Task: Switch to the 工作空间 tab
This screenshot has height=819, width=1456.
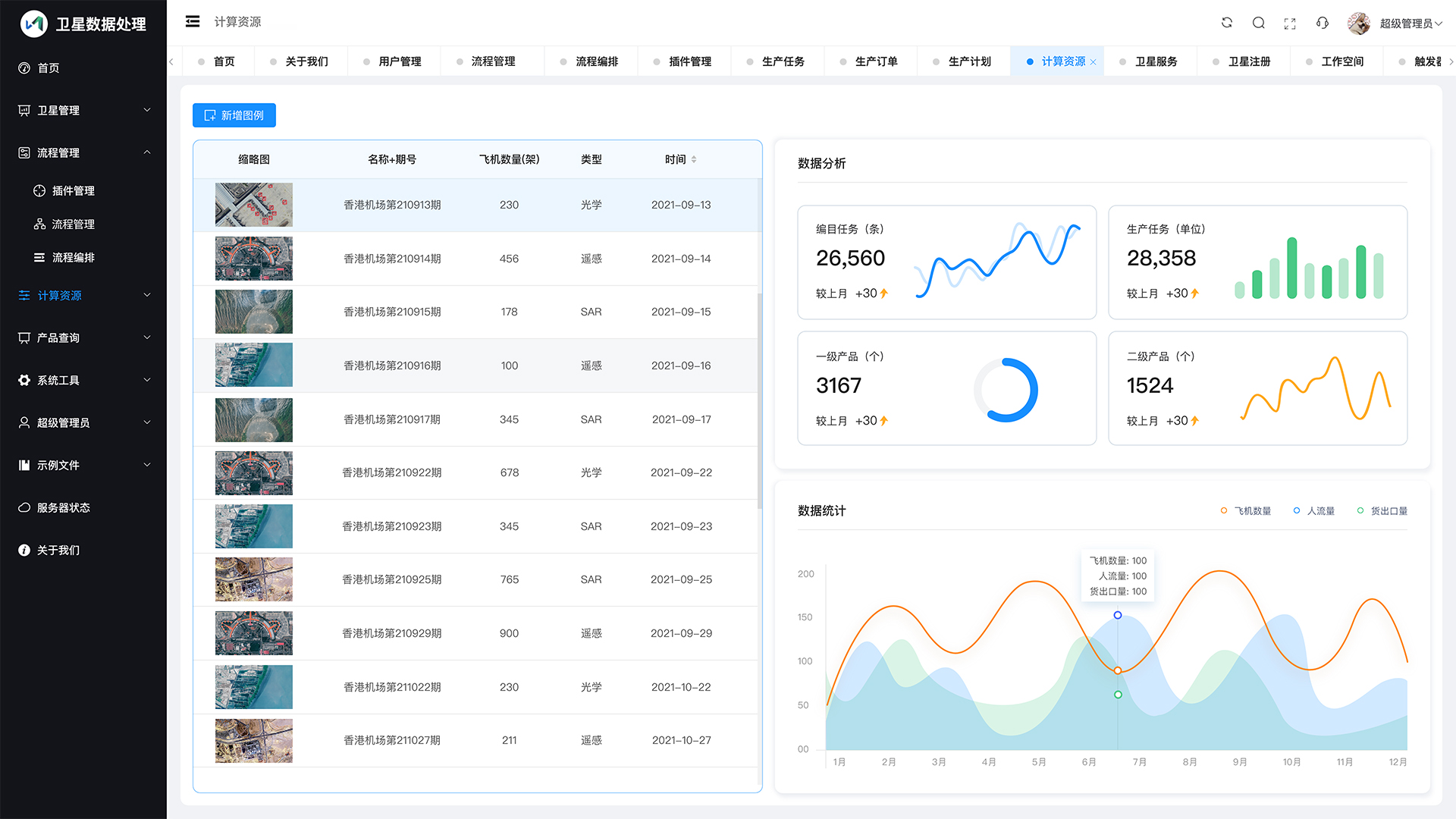Action: 1336,61
